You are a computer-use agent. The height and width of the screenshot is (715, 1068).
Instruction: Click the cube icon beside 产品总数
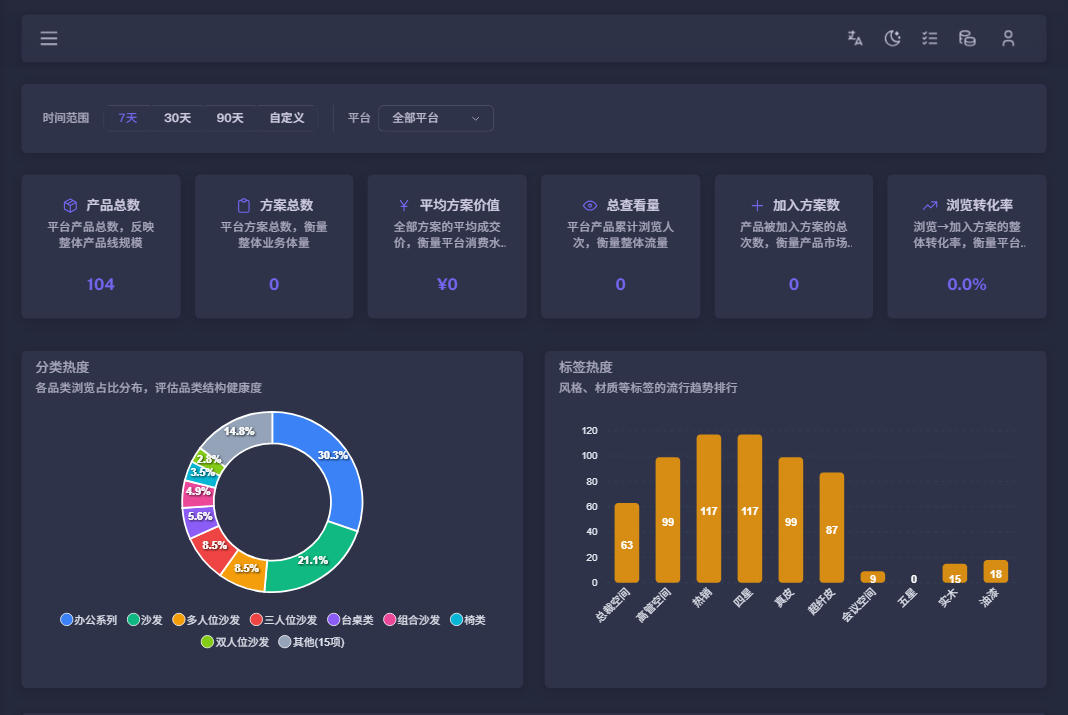click(70, 205)
